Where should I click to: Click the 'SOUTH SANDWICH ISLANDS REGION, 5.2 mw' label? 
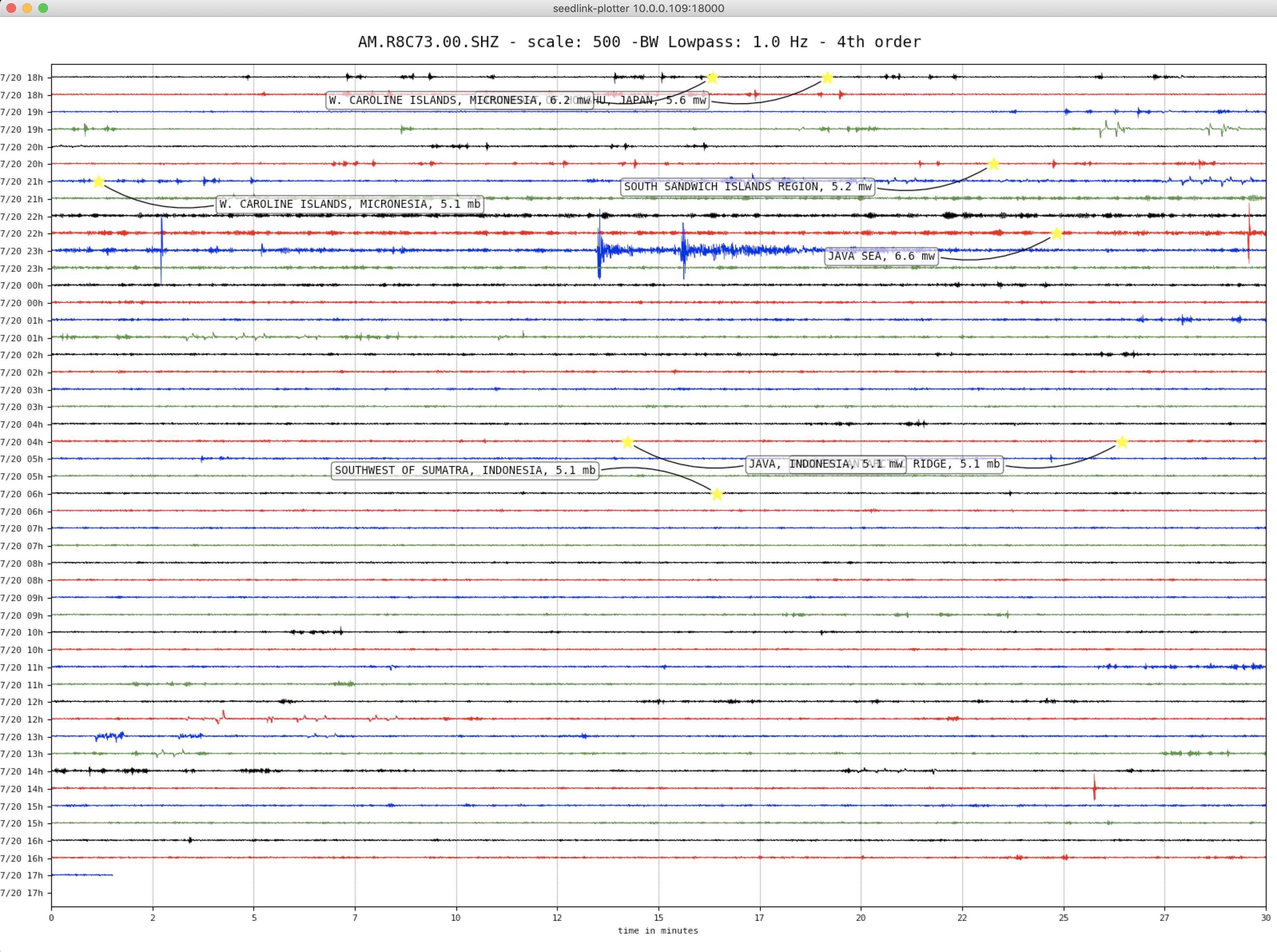click(x=748, y=187)
